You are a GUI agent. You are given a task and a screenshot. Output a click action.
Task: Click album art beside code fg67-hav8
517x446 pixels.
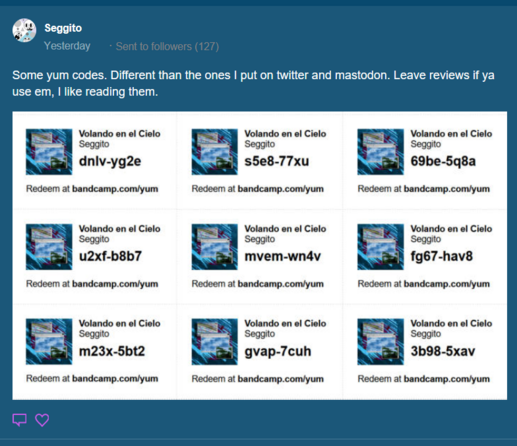(x=380, y=247)
